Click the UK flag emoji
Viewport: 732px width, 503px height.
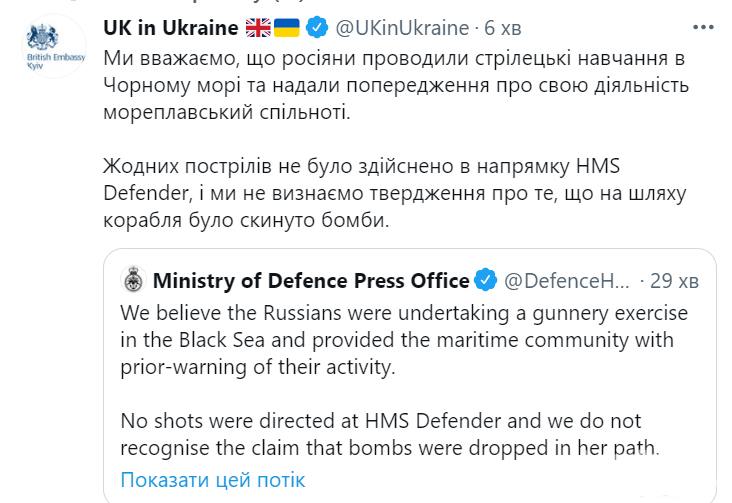(x=258, y=28)
